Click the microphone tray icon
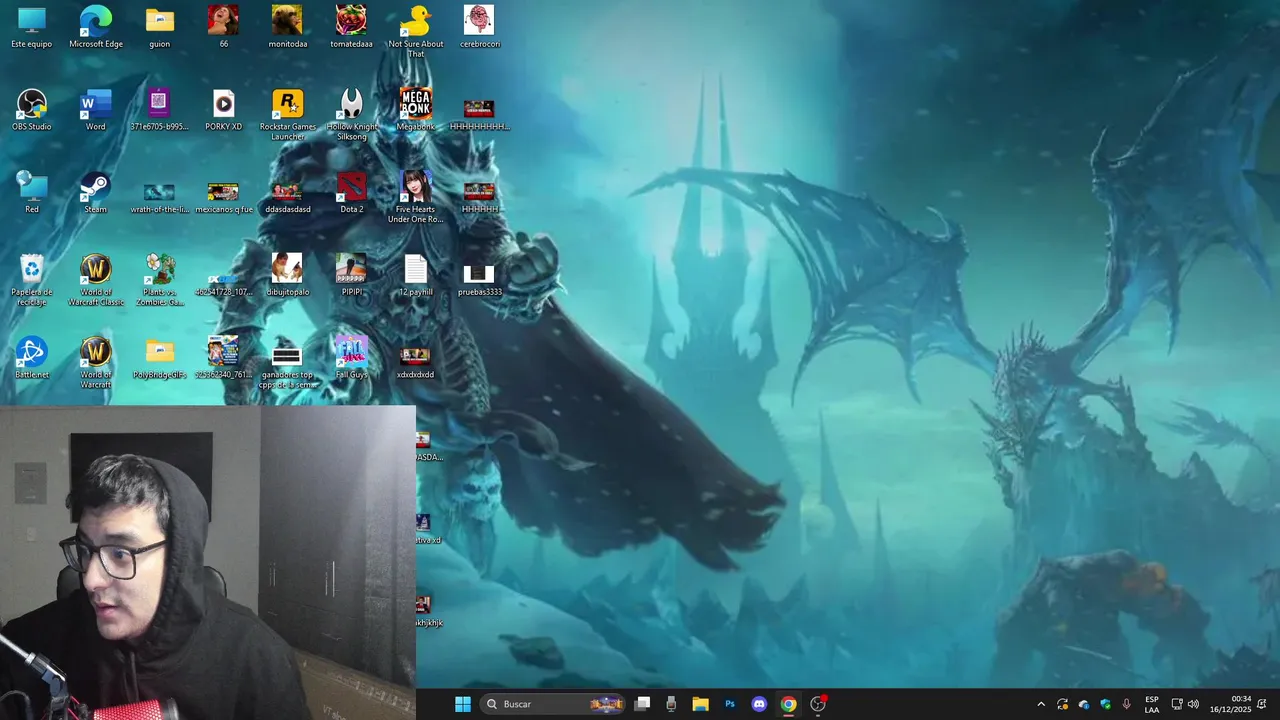This screenshot has height=720, width=1280. pos(1127,704)
